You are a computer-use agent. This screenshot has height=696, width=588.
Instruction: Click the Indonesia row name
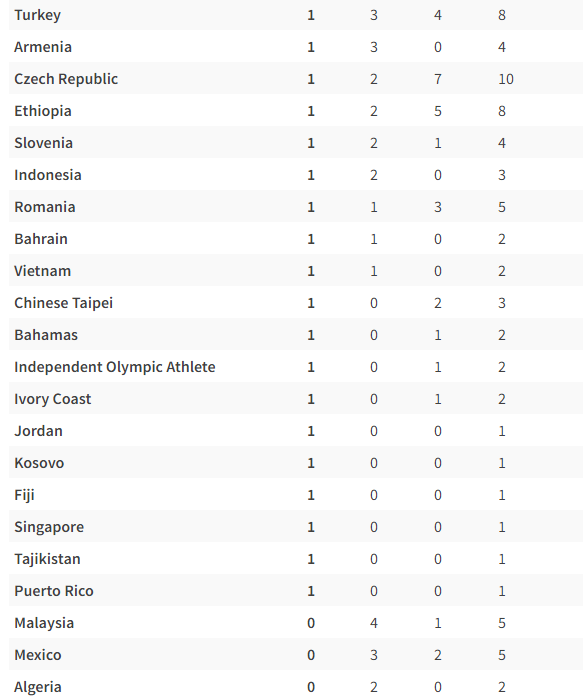(x=47, y=175)
